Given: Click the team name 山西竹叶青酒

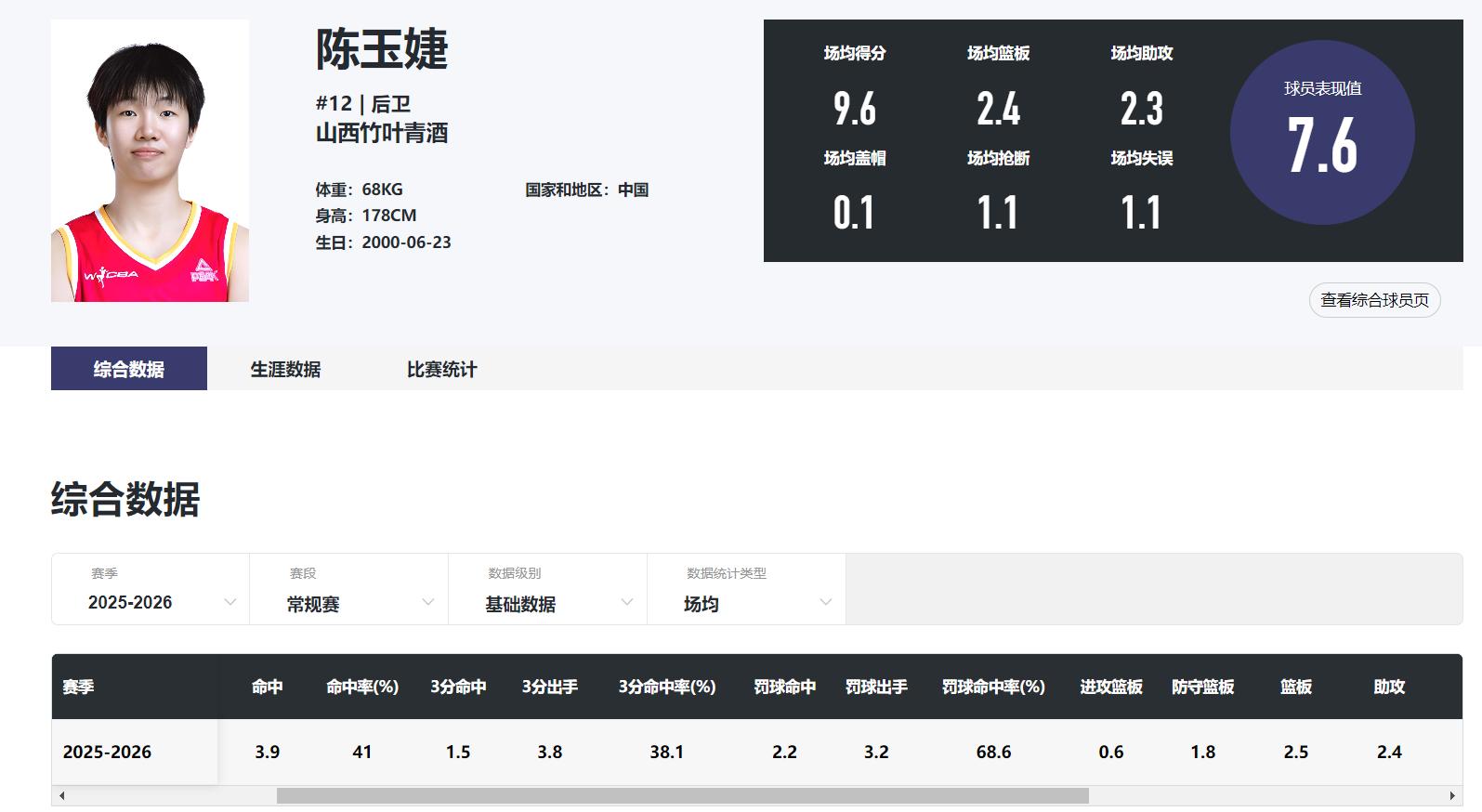Looking at the screenshot, I should pos(382,134).
